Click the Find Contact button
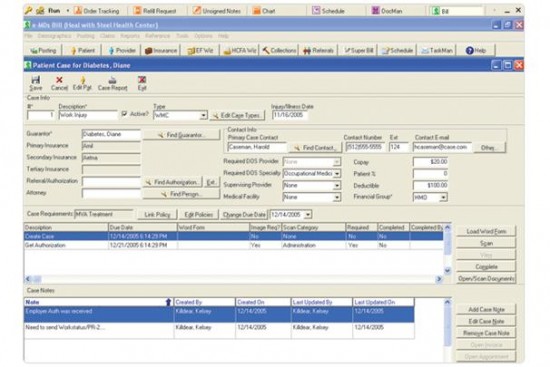The height and width of the screenshot is (367, 550). 315,148
